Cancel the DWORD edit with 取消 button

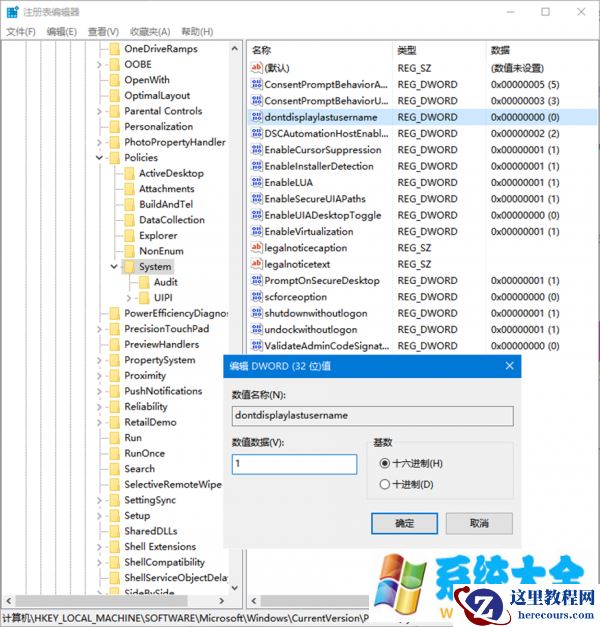coord(479,523)
